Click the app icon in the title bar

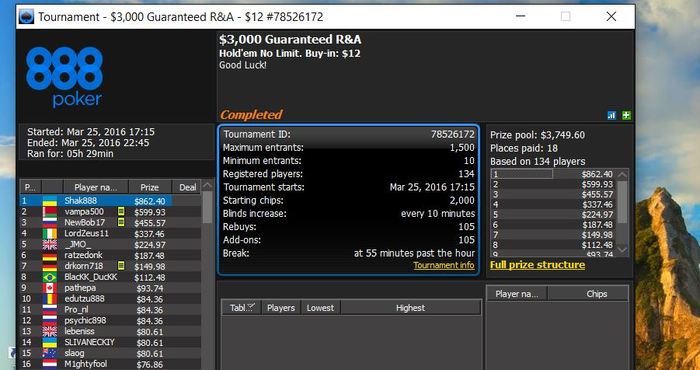coord(26,17)
